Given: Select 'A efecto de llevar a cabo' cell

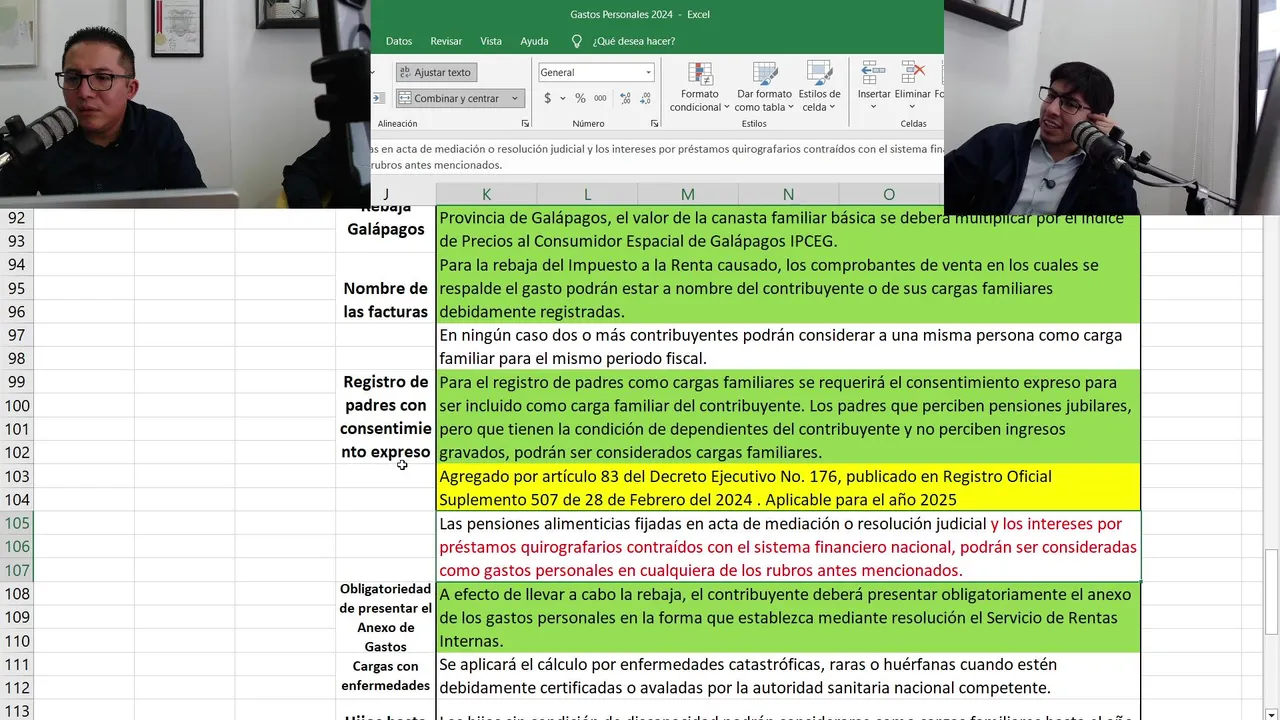Looking at the screenshot, I should (x=788, y=617).
